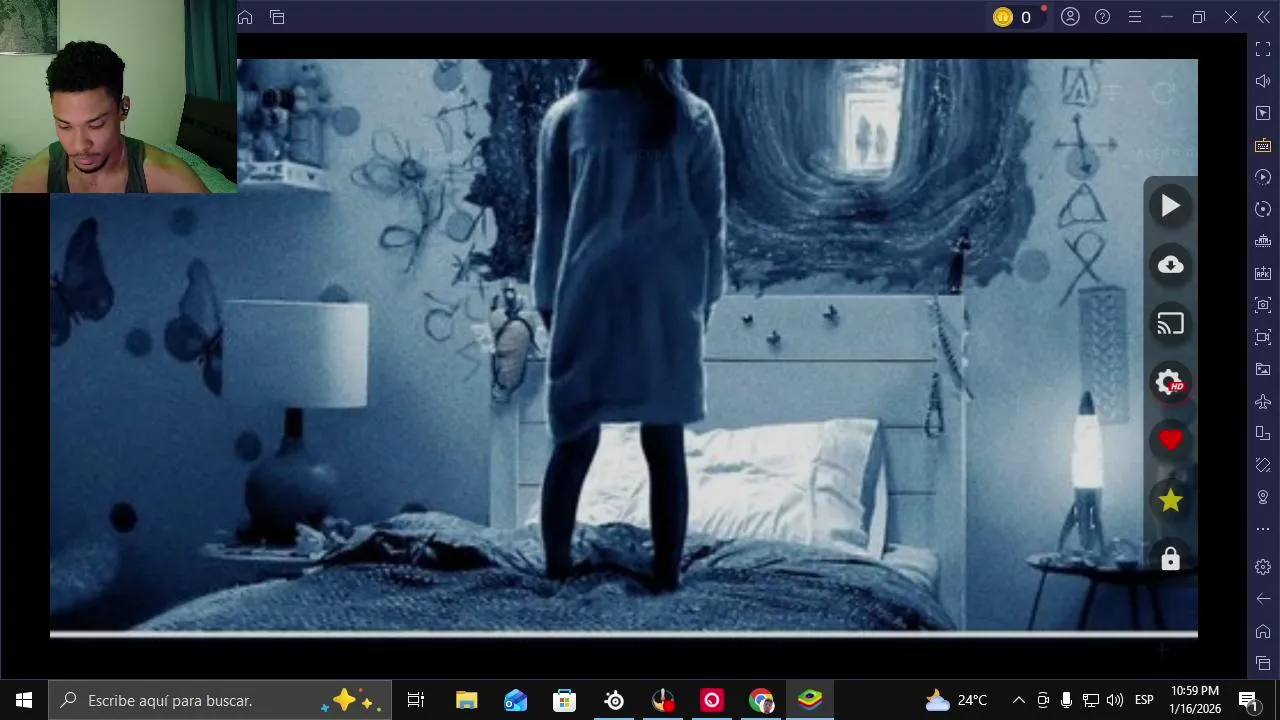This screenshot has width=1280, height=720.
Task: Start screen recording from sidebar icon
Action: point(1263,337)
